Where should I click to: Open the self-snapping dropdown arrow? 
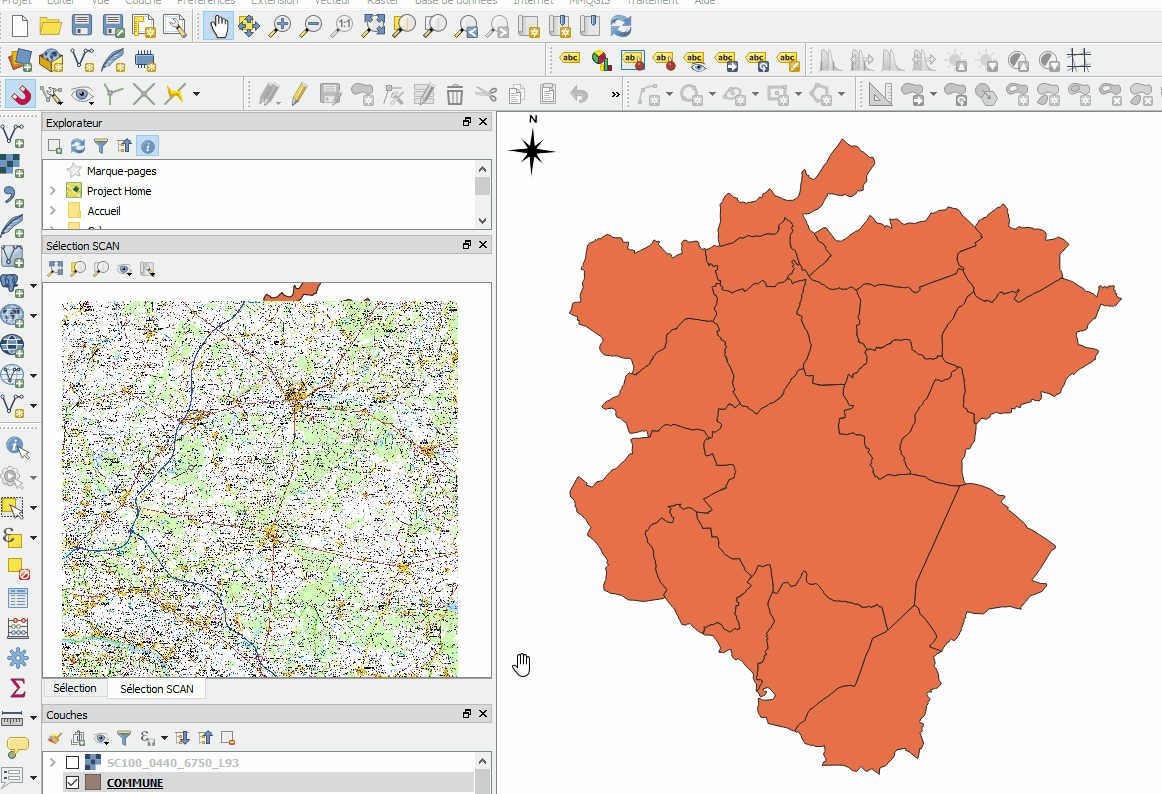(196, 94)
